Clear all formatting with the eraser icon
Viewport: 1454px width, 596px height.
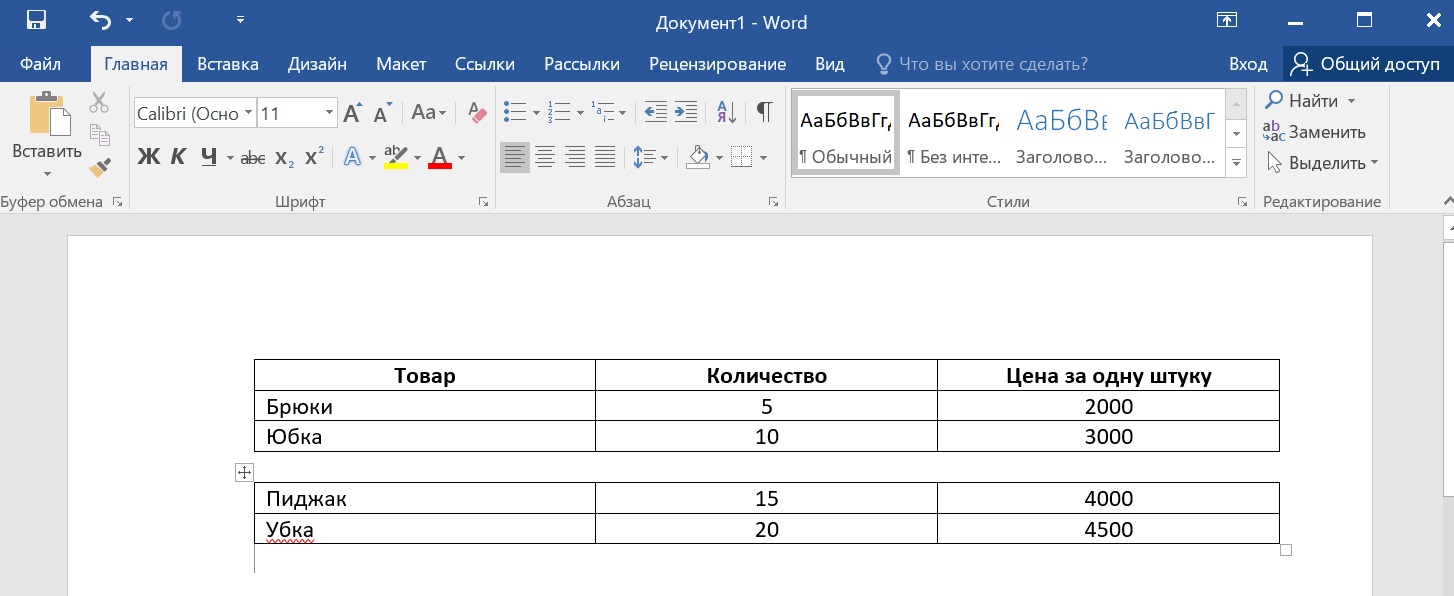[477, 113]
